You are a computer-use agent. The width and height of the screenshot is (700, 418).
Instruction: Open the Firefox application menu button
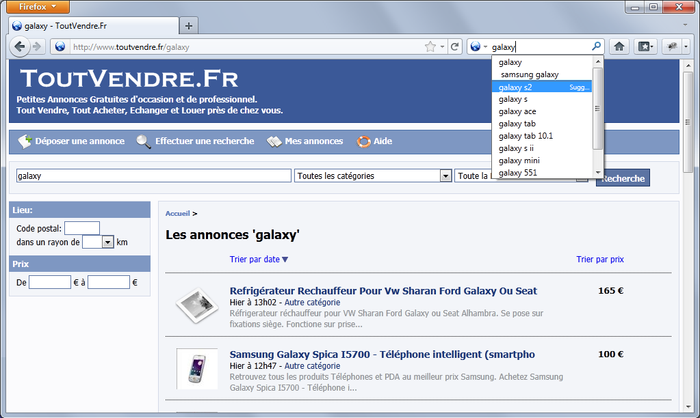pos(38,7)
